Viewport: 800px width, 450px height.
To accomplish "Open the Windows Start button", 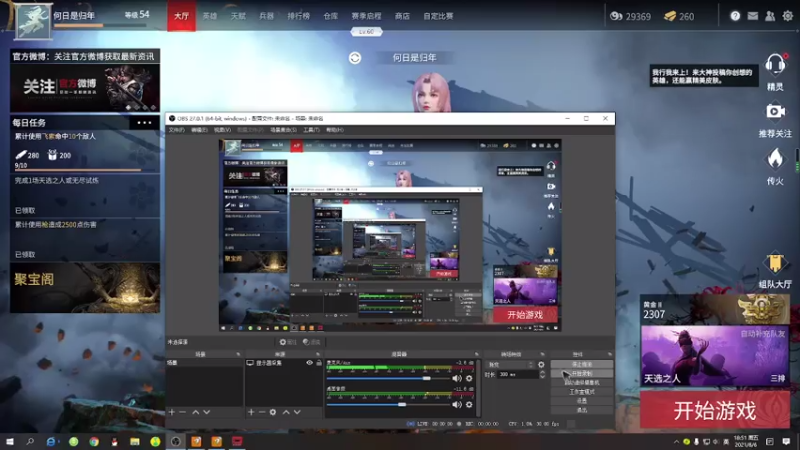I will (x=10, y=441).
